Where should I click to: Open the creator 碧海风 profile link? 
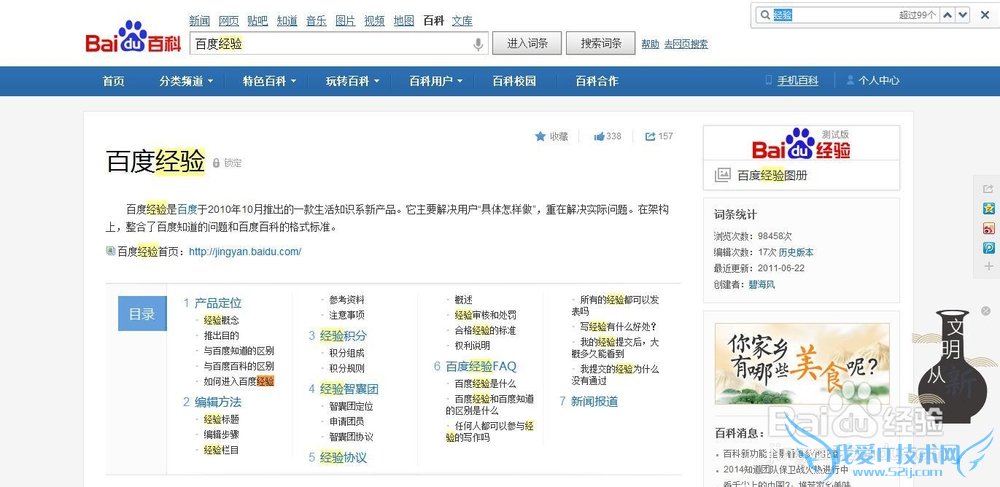pos(762,285)
